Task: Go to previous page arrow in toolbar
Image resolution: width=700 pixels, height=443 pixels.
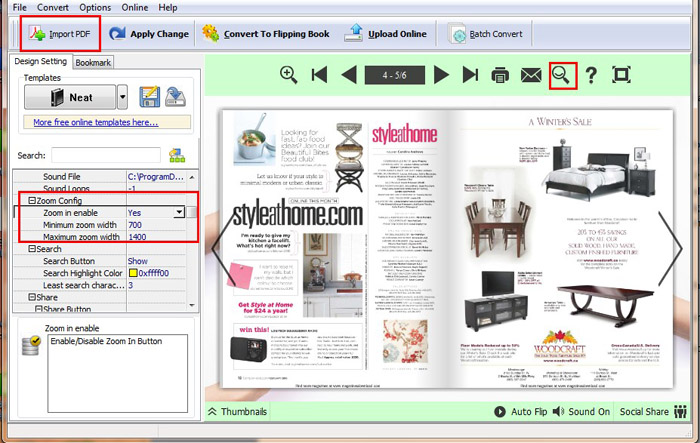Action: coord(349,75)
